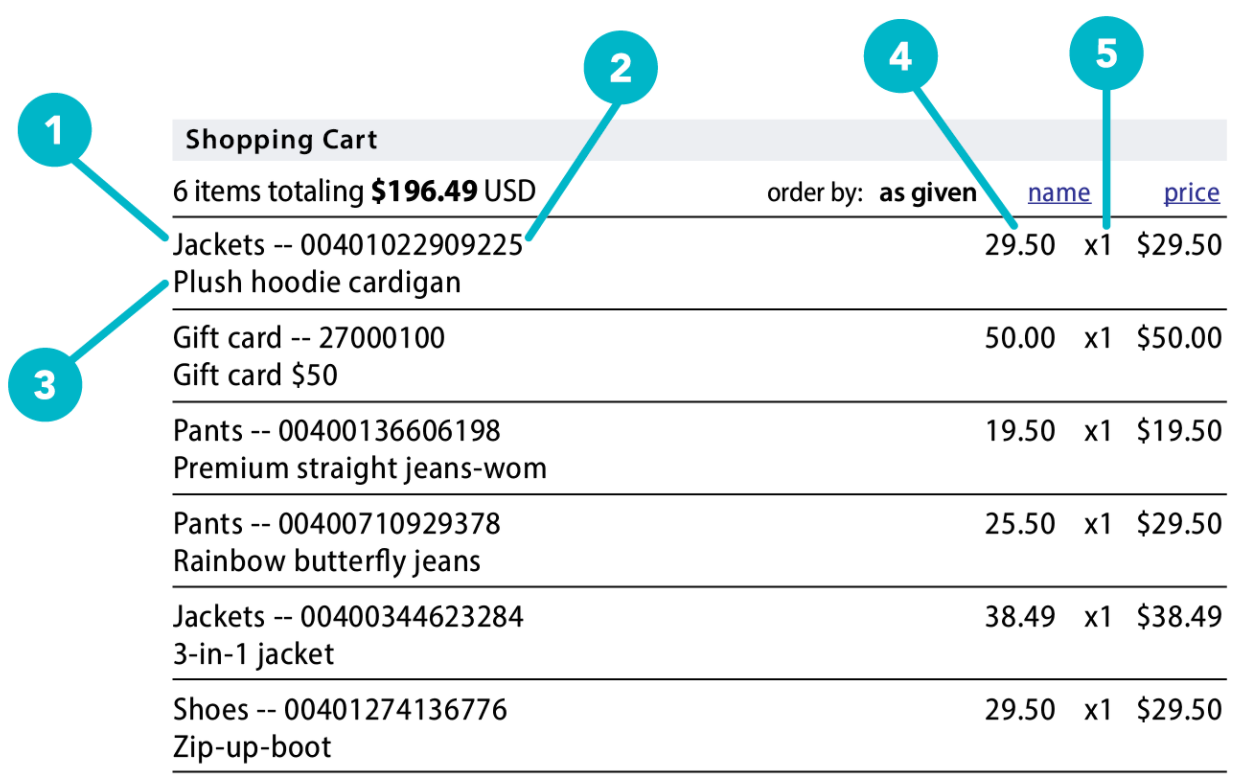Select the Premium straight jeans-wom row
This screenshot has height=780, width=1238.
click(x=359, y=468)
